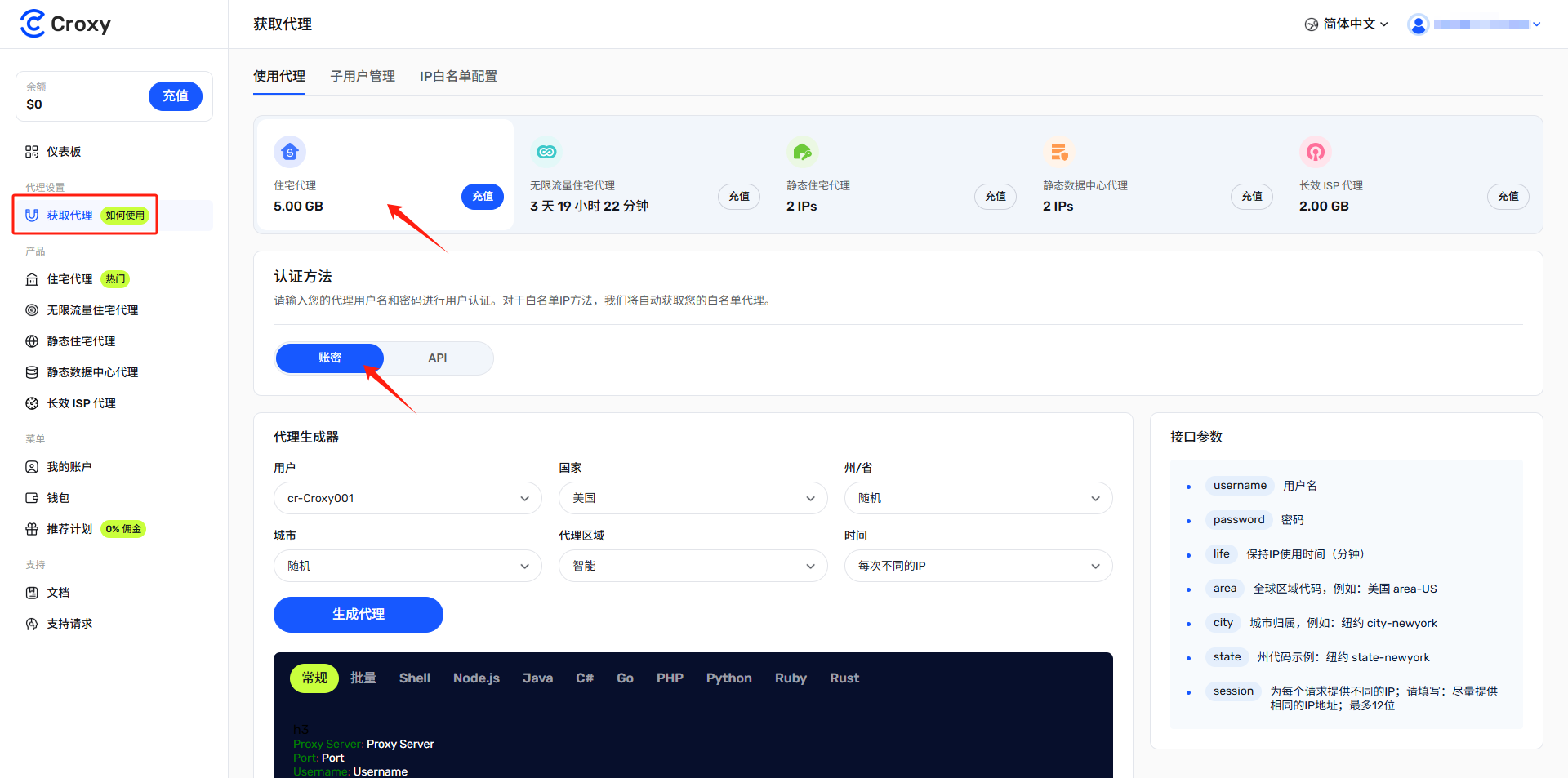Click the 推荐计划 gift icon
1568x778 pixels.
pos(32,529)
